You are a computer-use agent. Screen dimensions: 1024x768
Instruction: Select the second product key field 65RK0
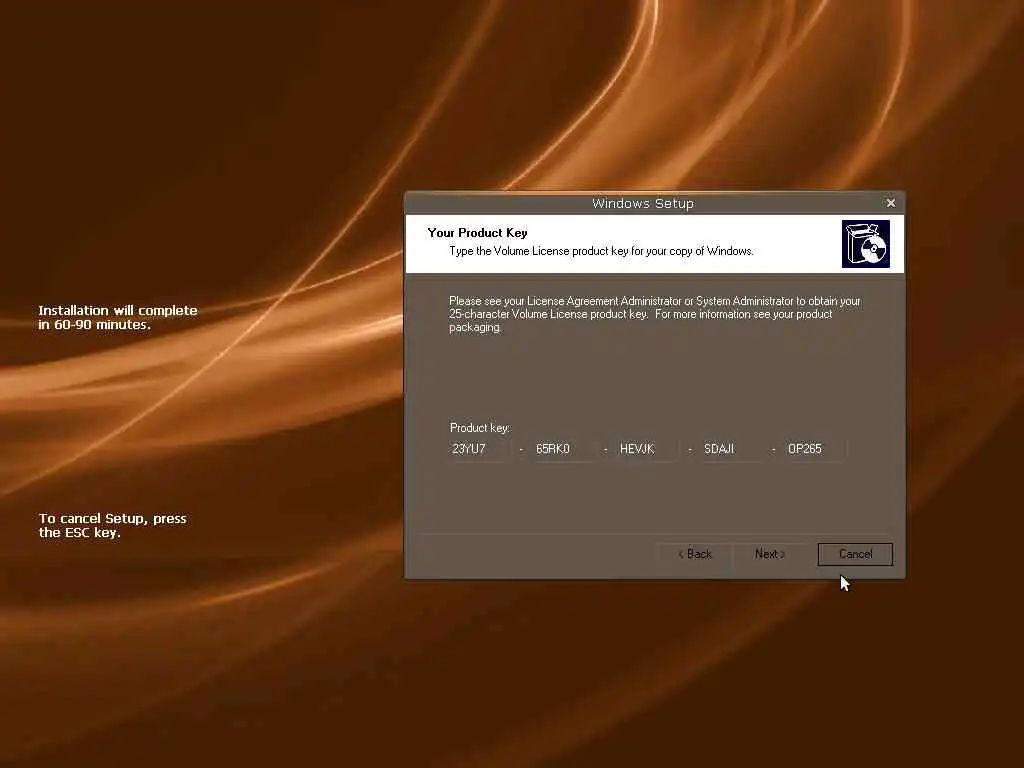click(563, 449)
